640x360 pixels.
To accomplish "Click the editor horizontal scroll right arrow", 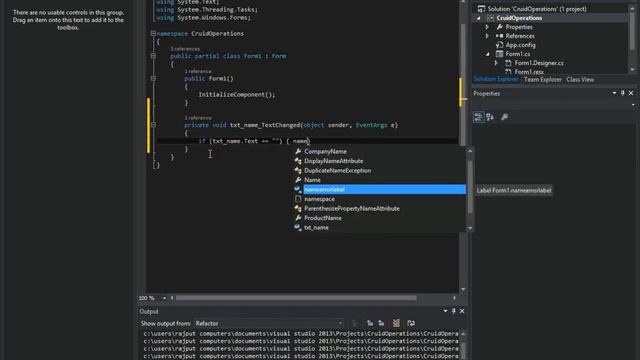I will [454, 298].
